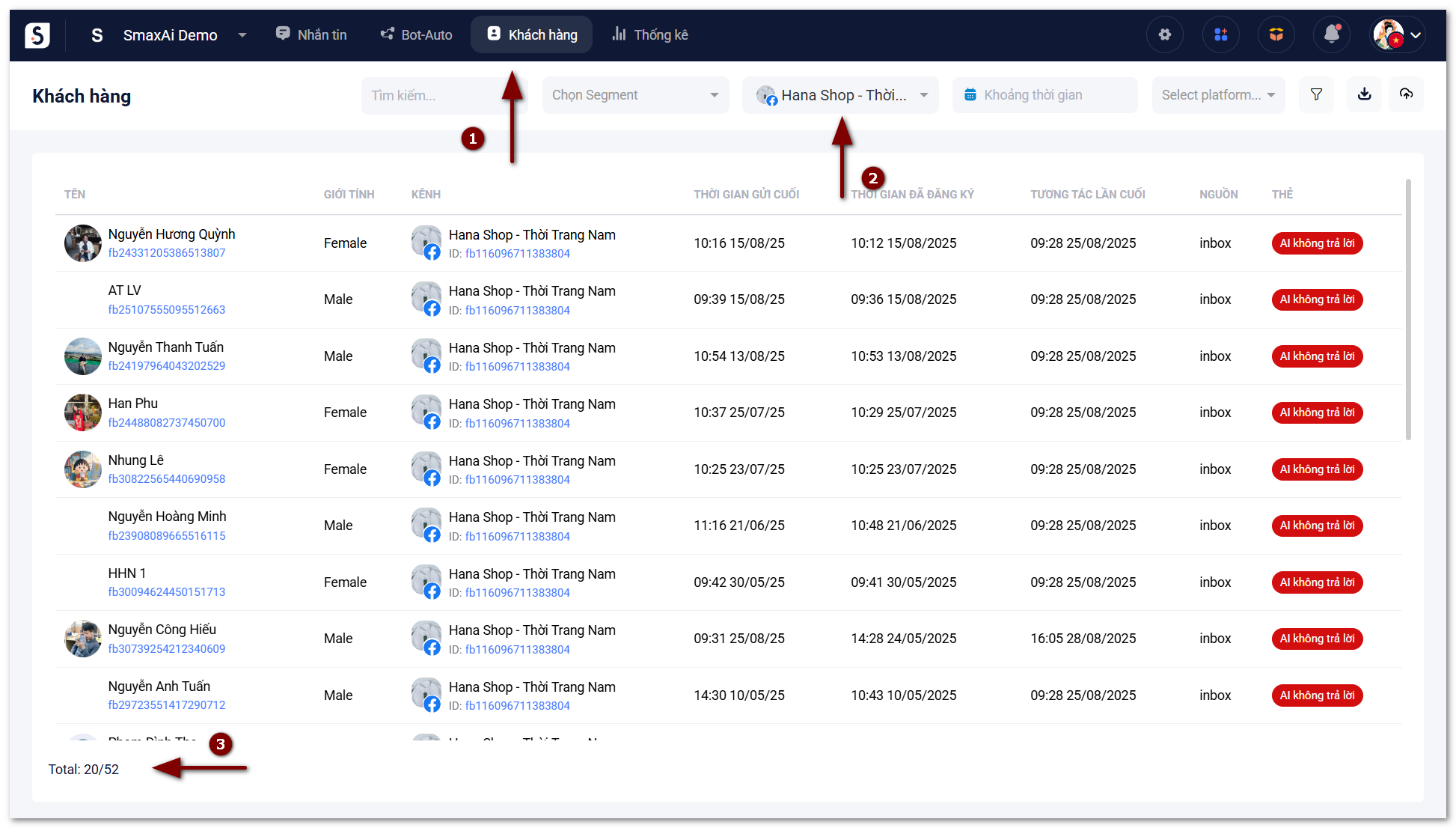Image resolution: width=1456 pixels, height=828 pixels.
Task: Click the filter funnel icon
Action: (1316, 94)
